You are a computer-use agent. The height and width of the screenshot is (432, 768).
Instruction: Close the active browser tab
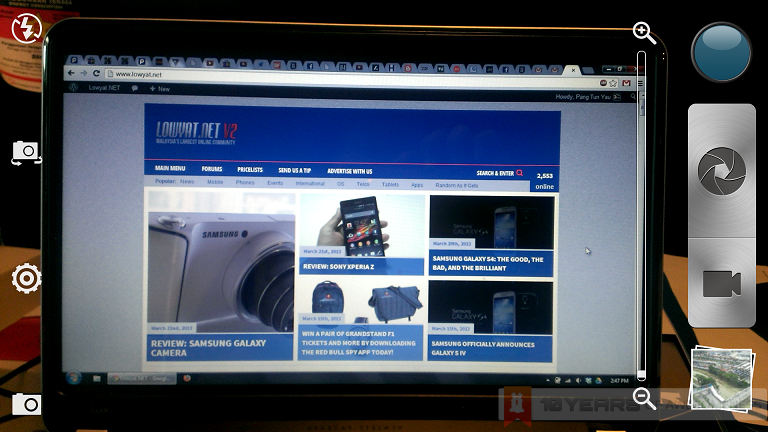[573, 70]
